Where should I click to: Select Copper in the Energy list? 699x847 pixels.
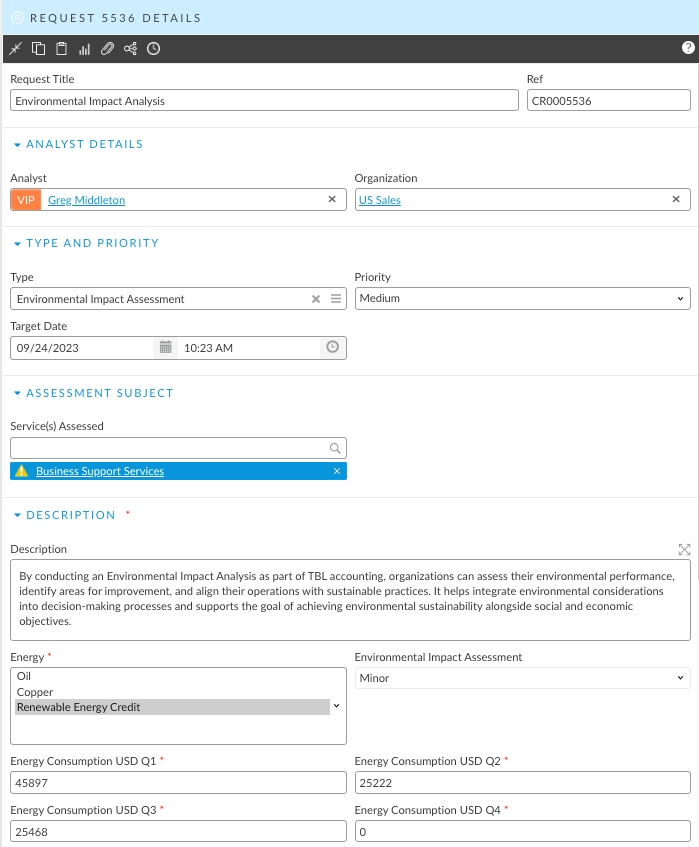(35, 692)
